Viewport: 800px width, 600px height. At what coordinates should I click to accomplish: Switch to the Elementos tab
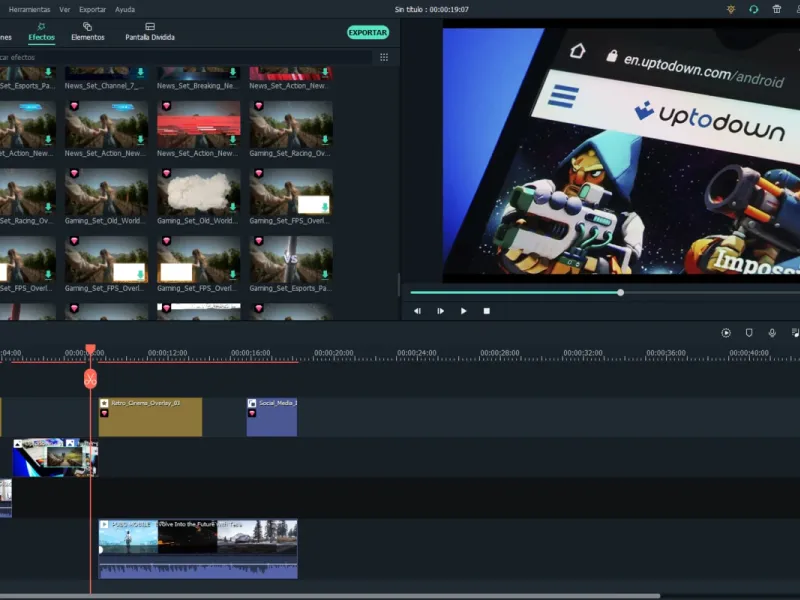pos(88,32)
